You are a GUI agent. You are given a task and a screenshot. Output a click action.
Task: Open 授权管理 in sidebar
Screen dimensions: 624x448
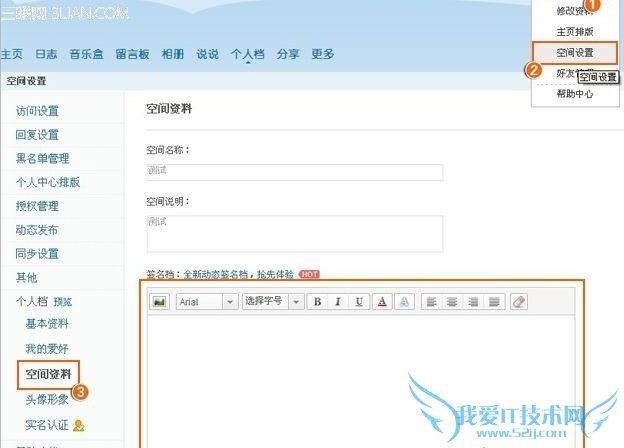click(x=37, y=206)
